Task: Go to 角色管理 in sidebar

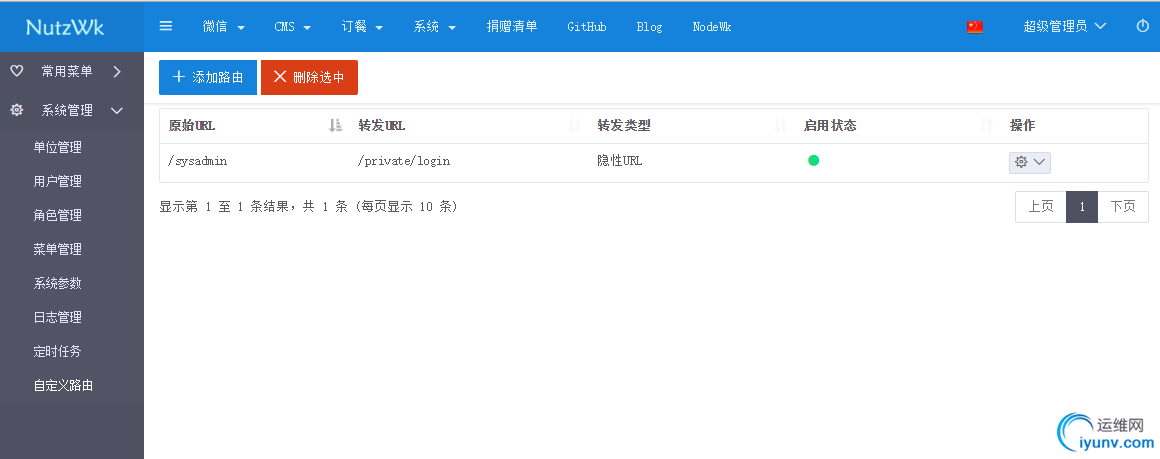Action: [58, 215]
